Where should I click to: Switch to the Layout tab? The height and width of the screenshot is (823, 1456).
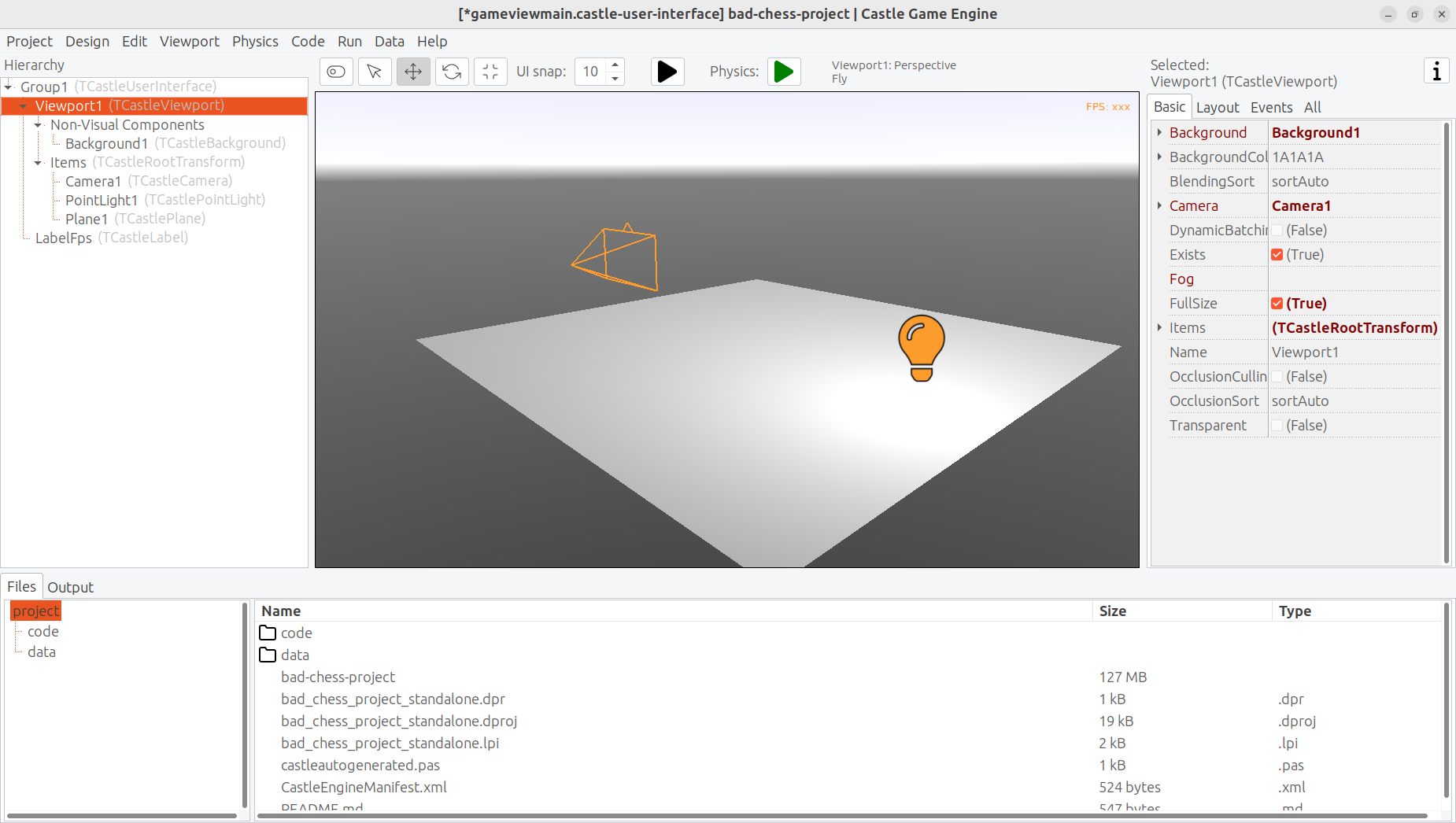(x=1218, y=108)
